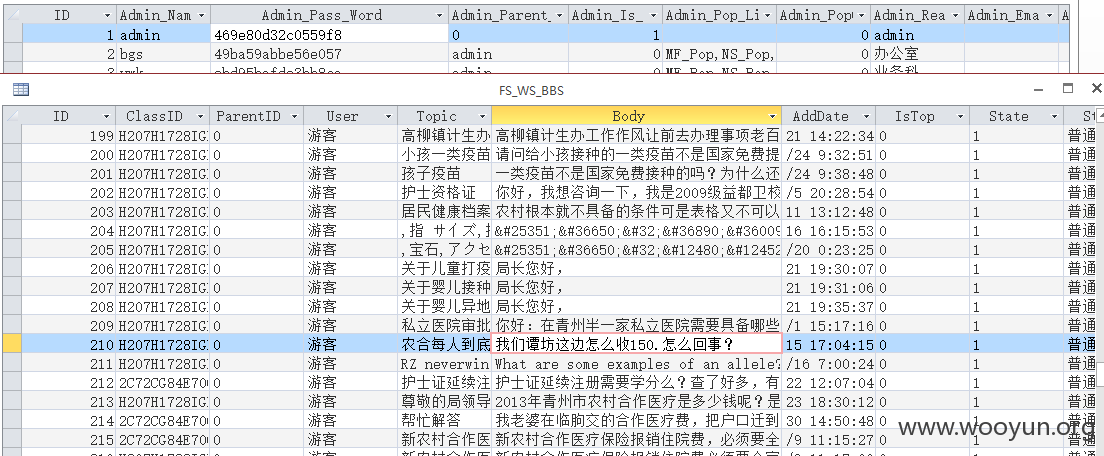Click Body cell 局长您好， in row 206
Screen dimensions: 1104x456
pos(636,268)
